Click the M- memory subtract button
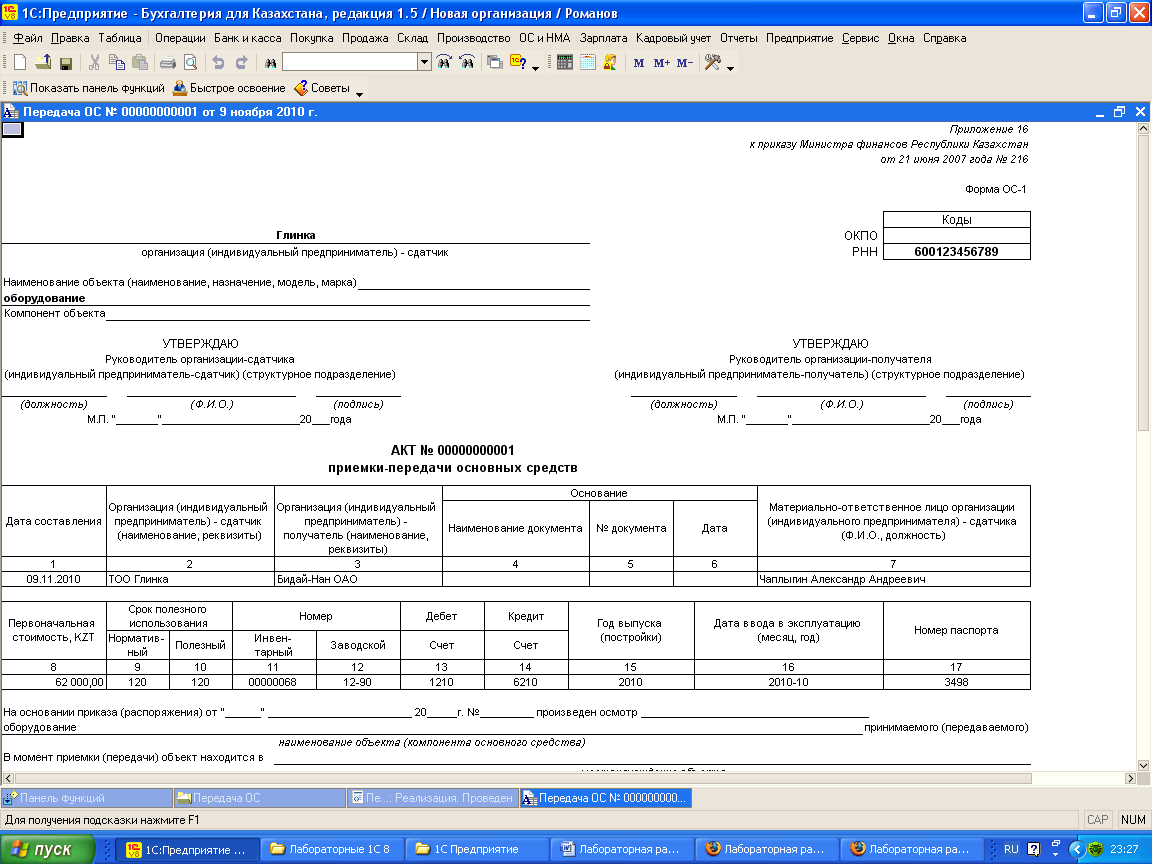Viewport: 1152px width, 864px height. click(x=685, y=63)
